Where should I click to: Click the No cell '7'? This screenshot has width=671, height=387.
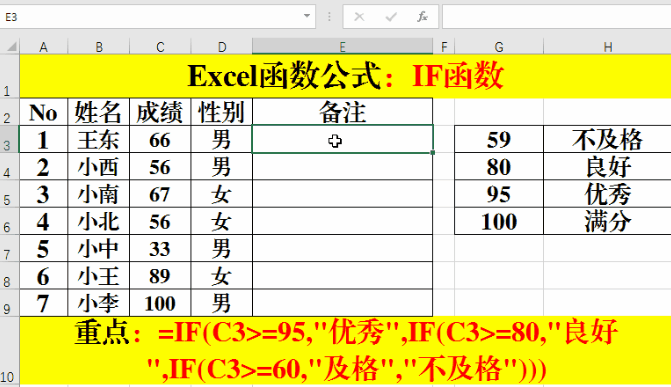click(43, 303)
